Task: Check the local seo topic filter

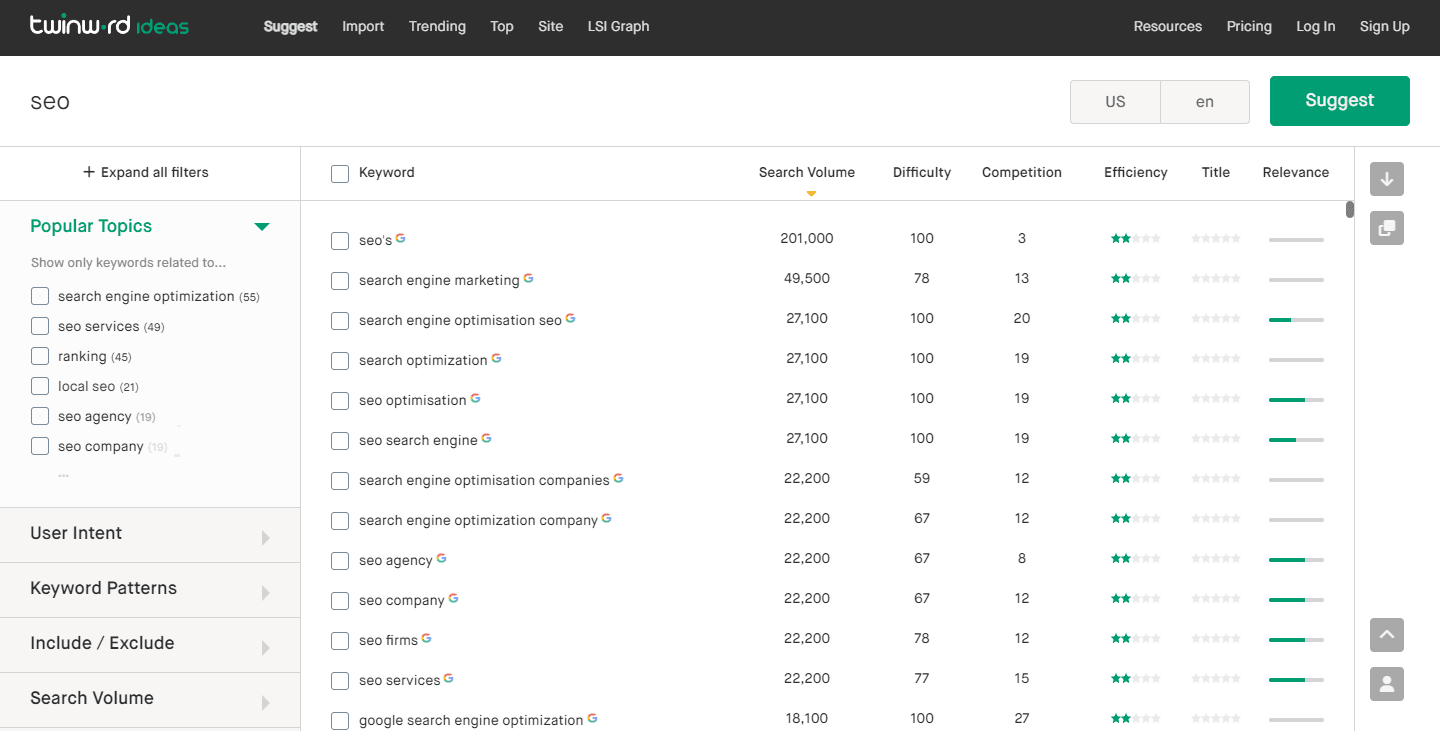Action: pos(40,386)
